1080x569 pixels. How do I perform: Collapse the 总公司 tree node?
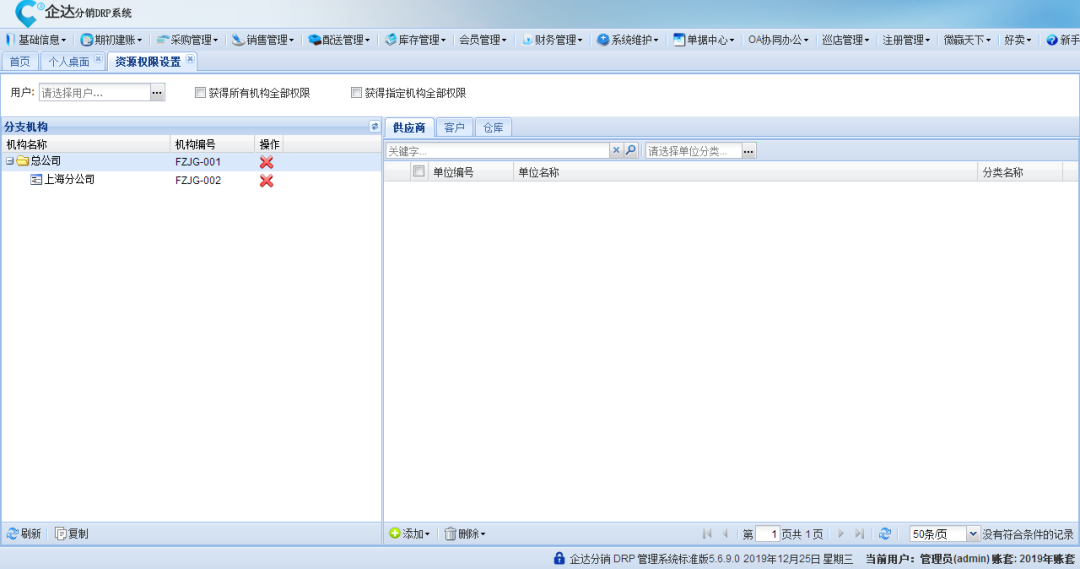(10, 161)
